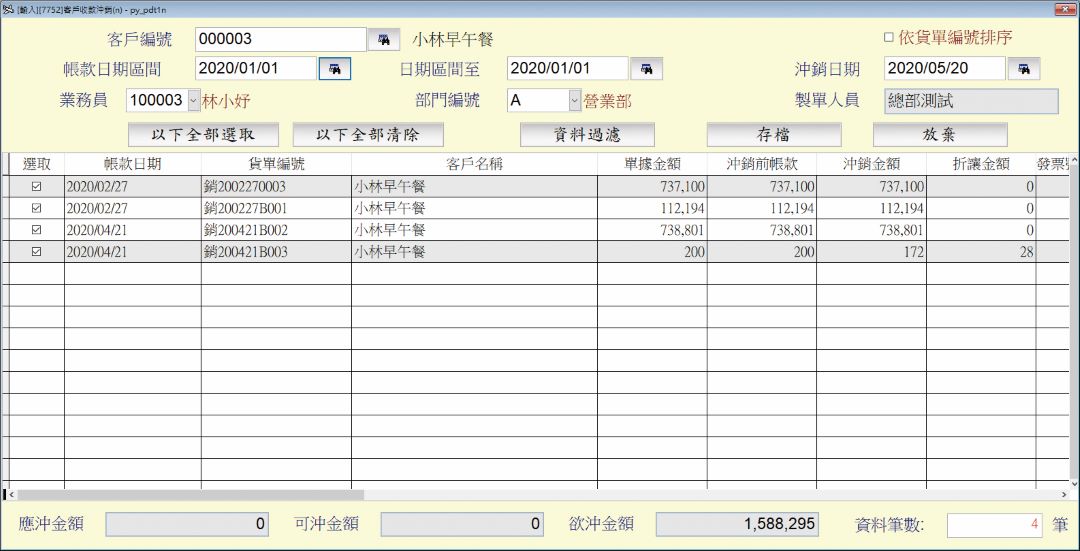1080x551 pixels.
Task: Click 沖銷金額 column header
Action: pyautogui.click(x=871, y=164)
